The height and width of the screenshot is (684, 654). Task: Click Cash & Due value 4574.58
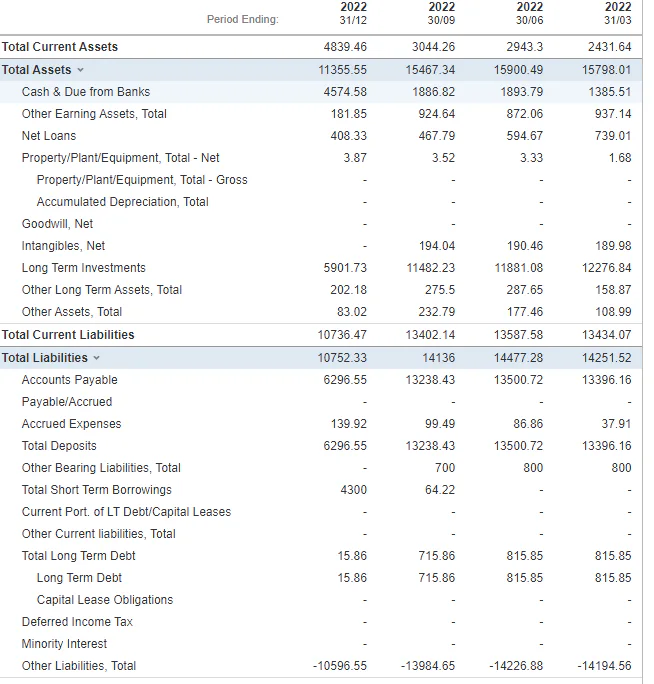click(x=345, y=92)
